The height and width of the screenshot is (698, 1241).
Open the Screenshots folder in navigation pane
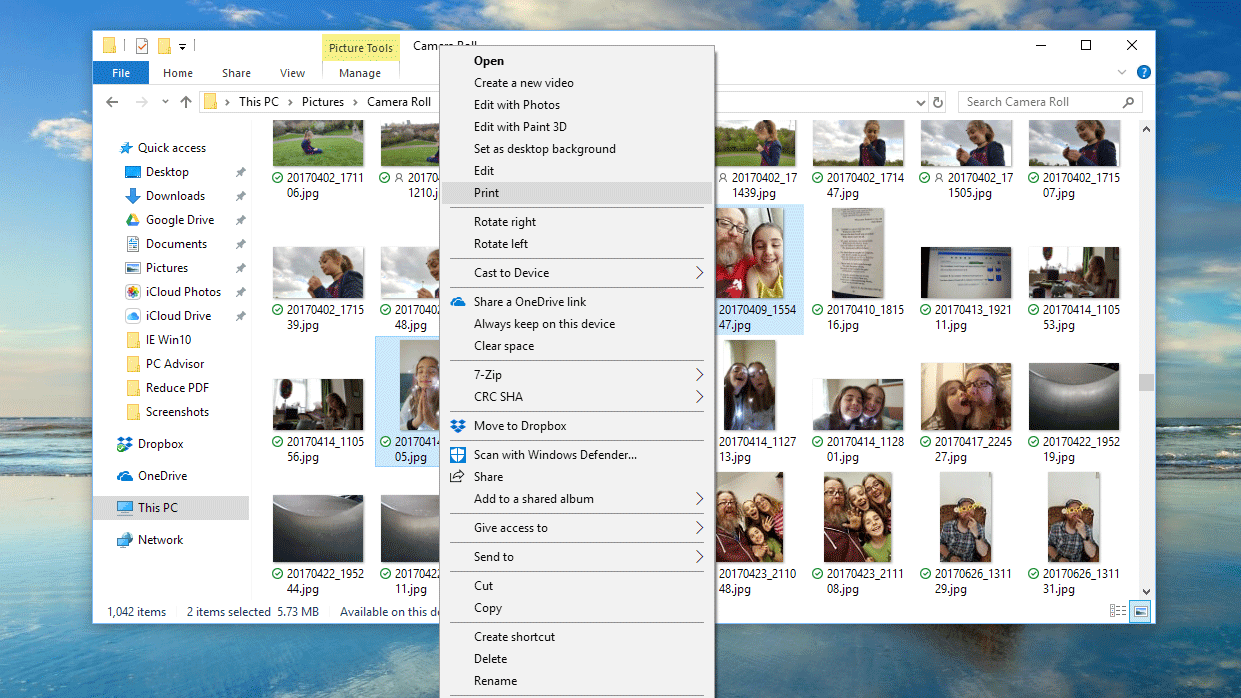point(167,412)
